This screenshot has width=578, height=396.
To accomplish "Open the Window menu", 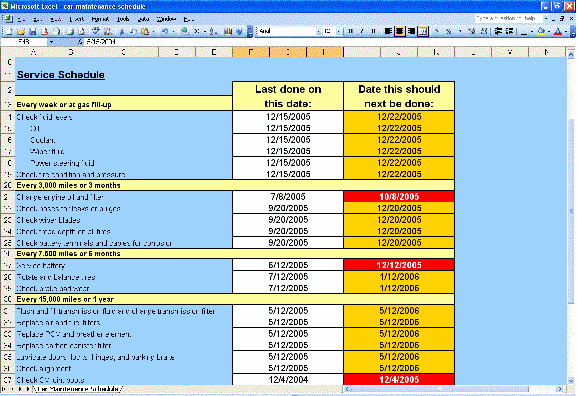I will tap(166, 19).
